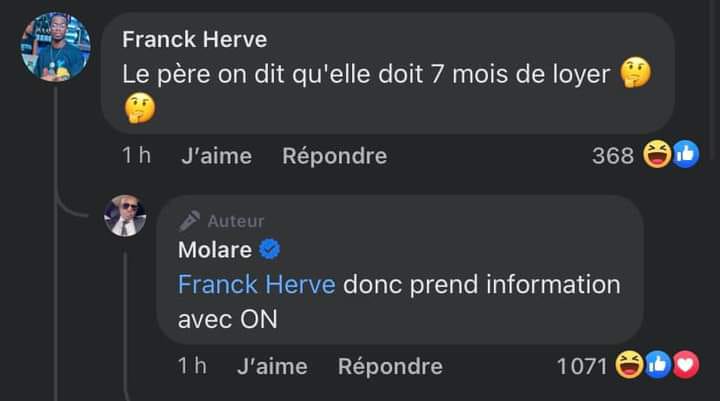
Task: Open the haha reaction on Molare's reply
Action: pyautogui.click(x=629, y=365)
